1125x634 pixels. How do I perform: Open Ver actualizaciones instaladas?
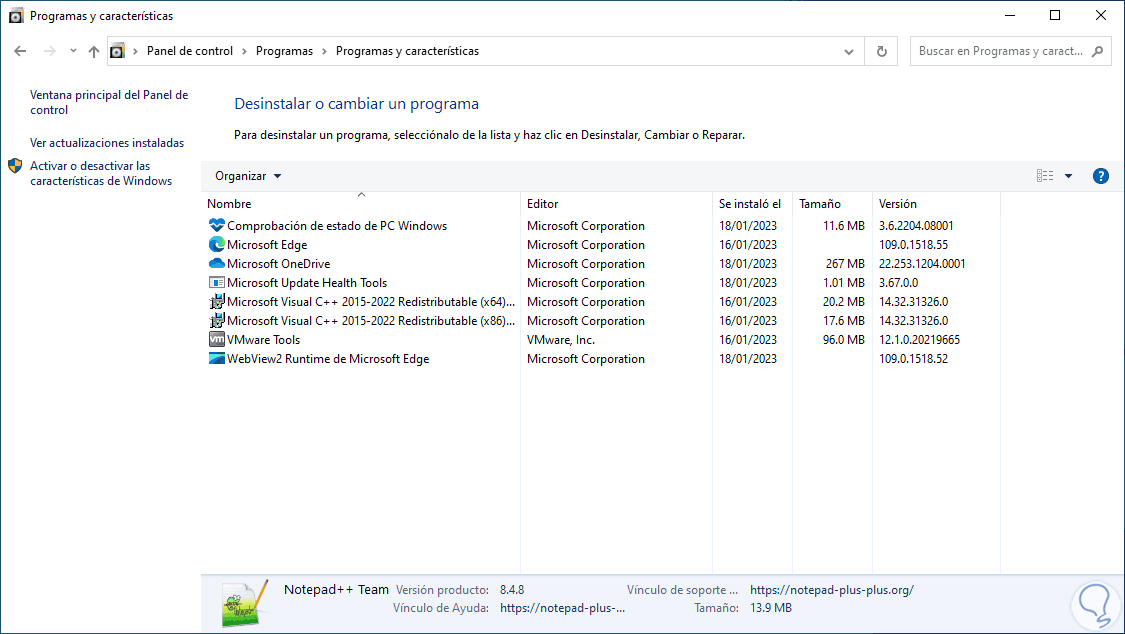pos(107,143)
